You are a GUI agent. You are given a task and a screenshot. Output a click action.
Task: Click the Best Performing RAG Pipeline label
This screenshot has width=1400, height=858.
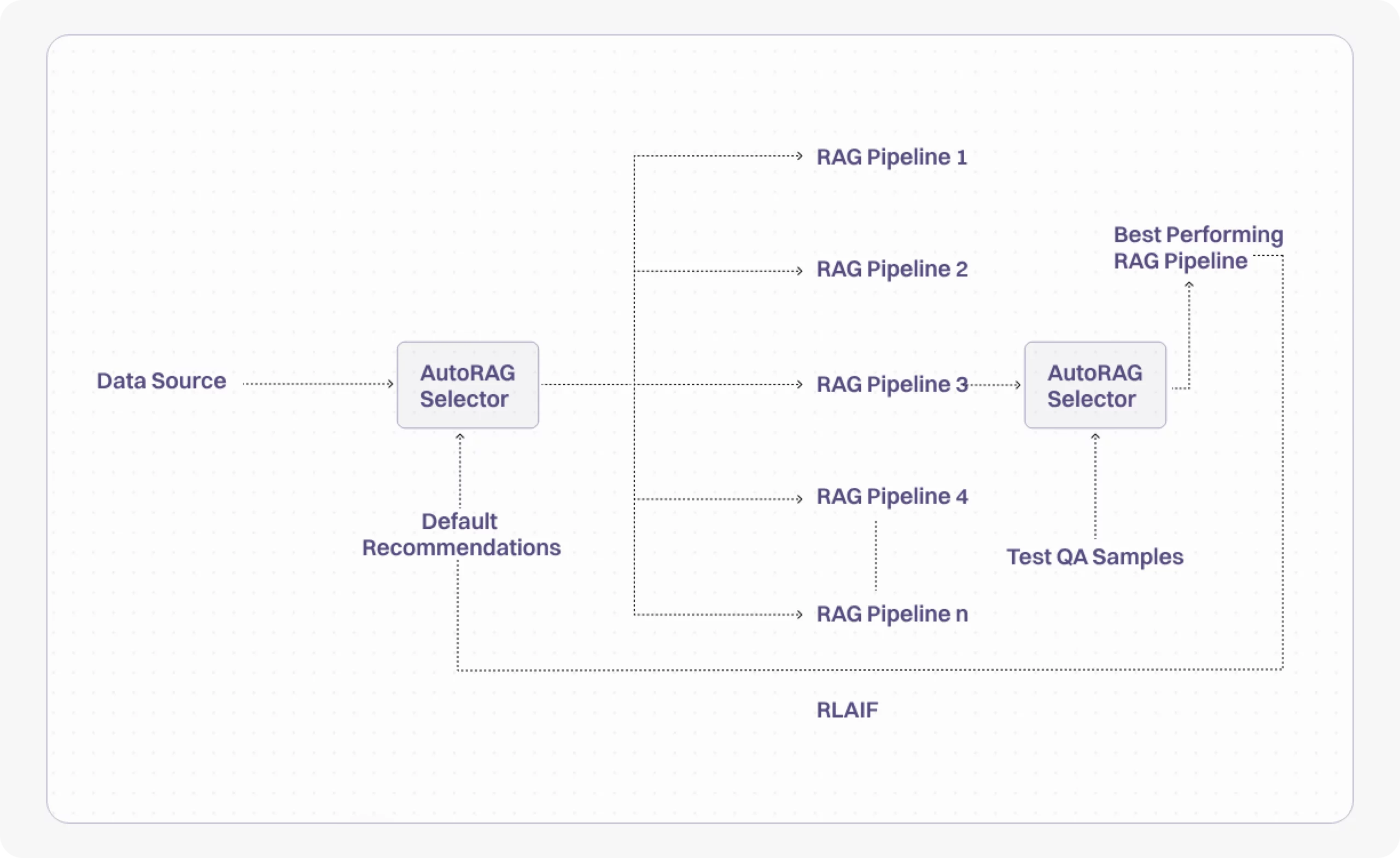[x=1198, y=248]
